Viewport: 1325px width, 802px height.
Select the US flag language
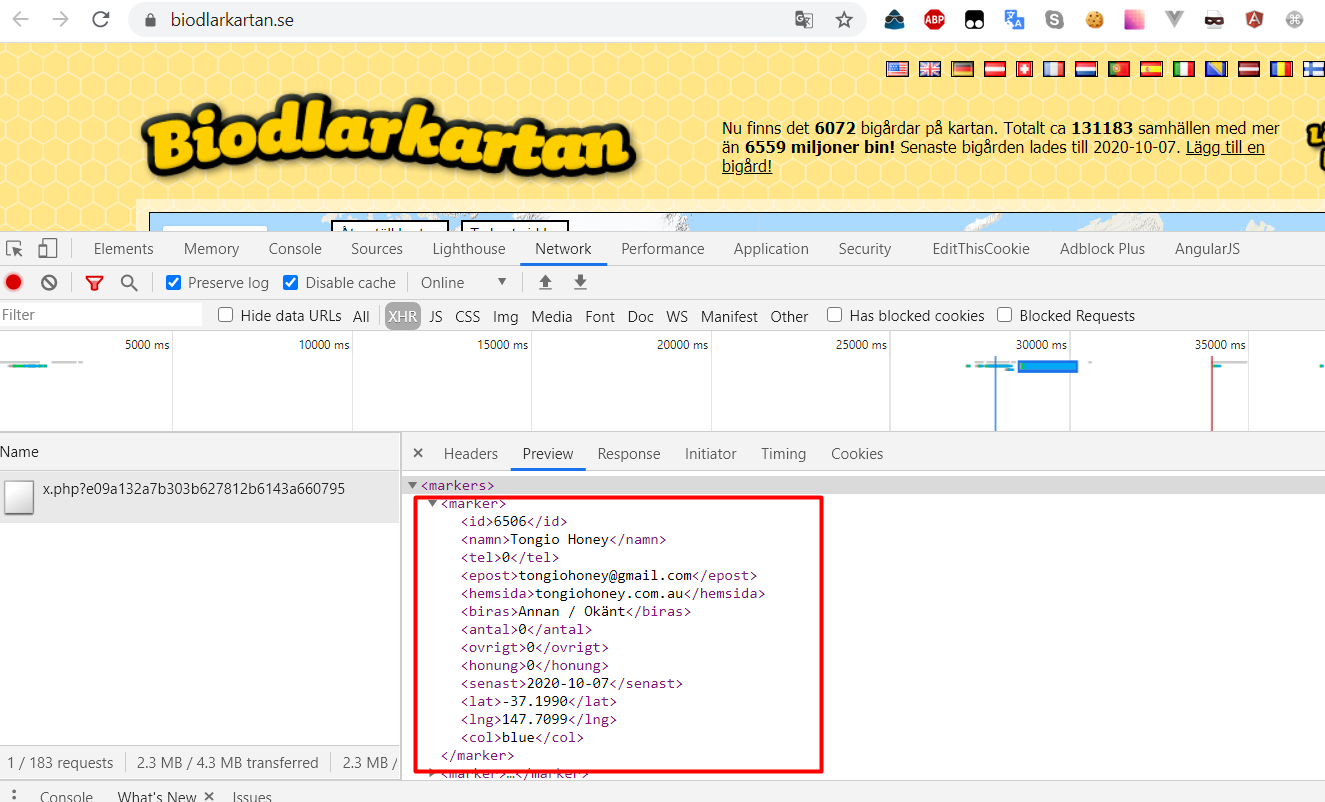coord(897,69)
